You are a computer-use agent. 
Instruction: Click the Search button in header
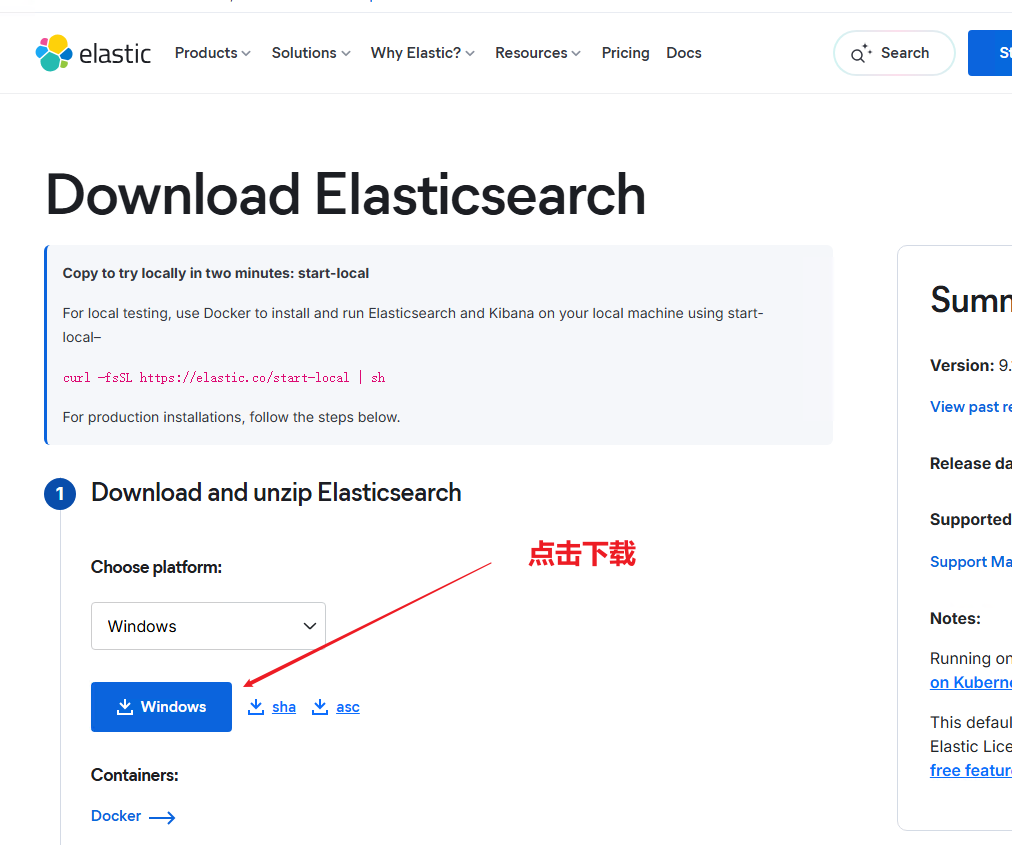point(894,53)
